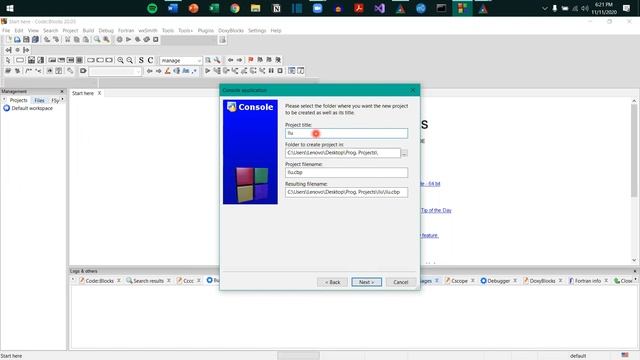Click the Undo toolbar icon
The height and width of the screenshot is (360, 640).
(x=47, y=40)
